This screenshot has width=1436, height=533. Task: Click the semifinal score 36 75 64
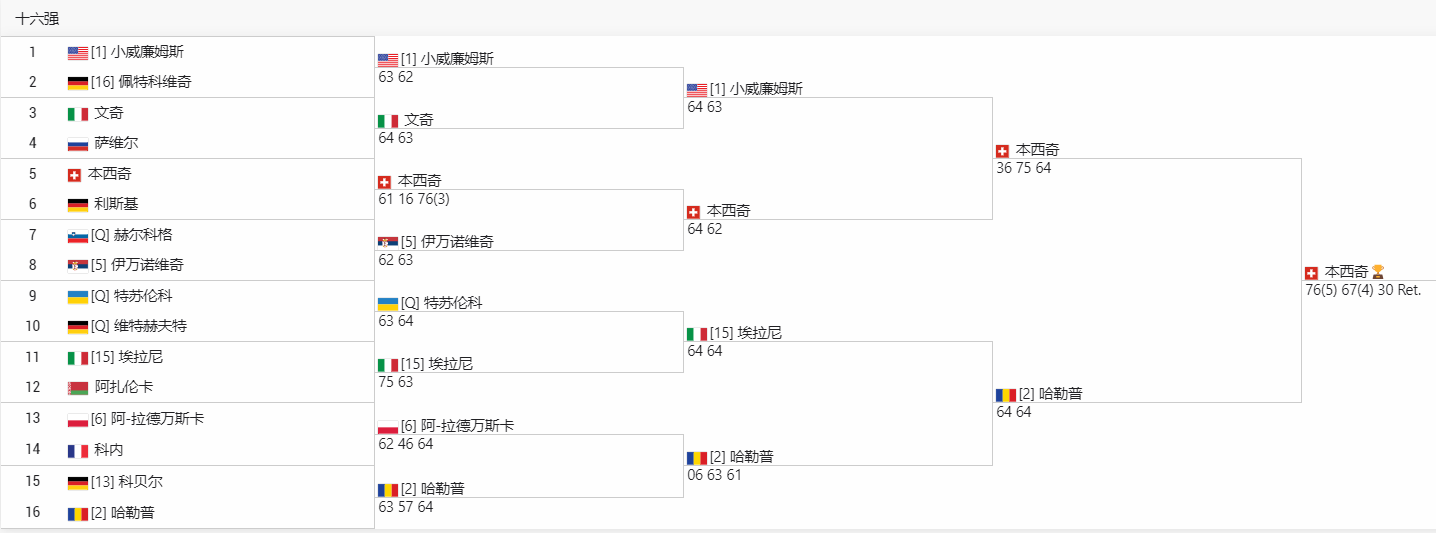coord(1024,168)
